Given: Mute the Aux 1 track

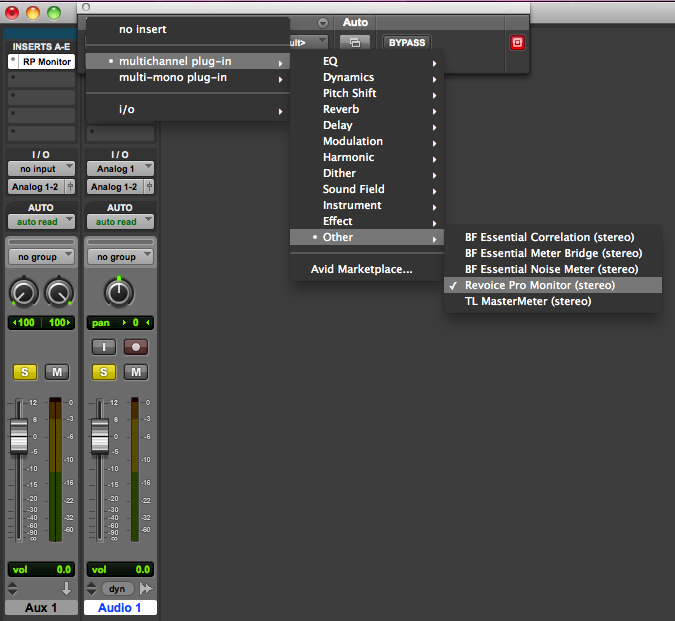Looking at the screenshot, I should point(57,372).
